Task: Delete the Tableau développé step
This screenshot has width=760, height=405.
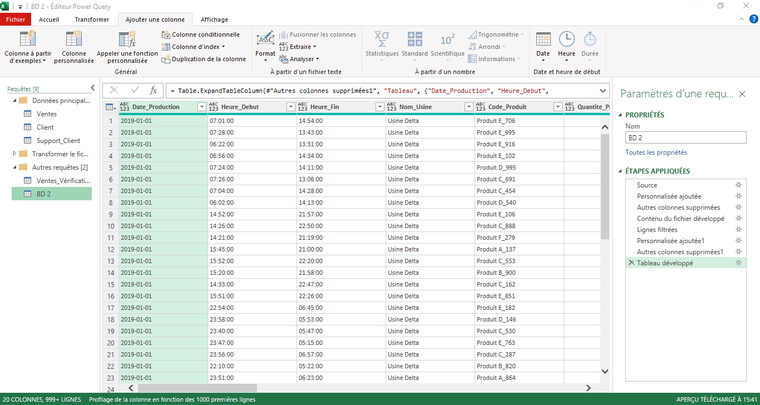Action: coord(630,262)
